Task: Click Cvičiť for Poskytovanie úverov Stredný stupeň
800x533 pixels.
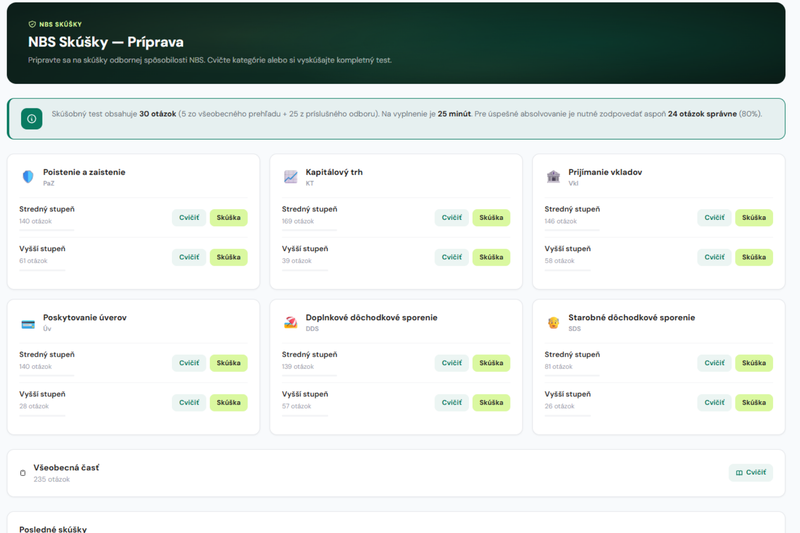Action: (189, 363)
